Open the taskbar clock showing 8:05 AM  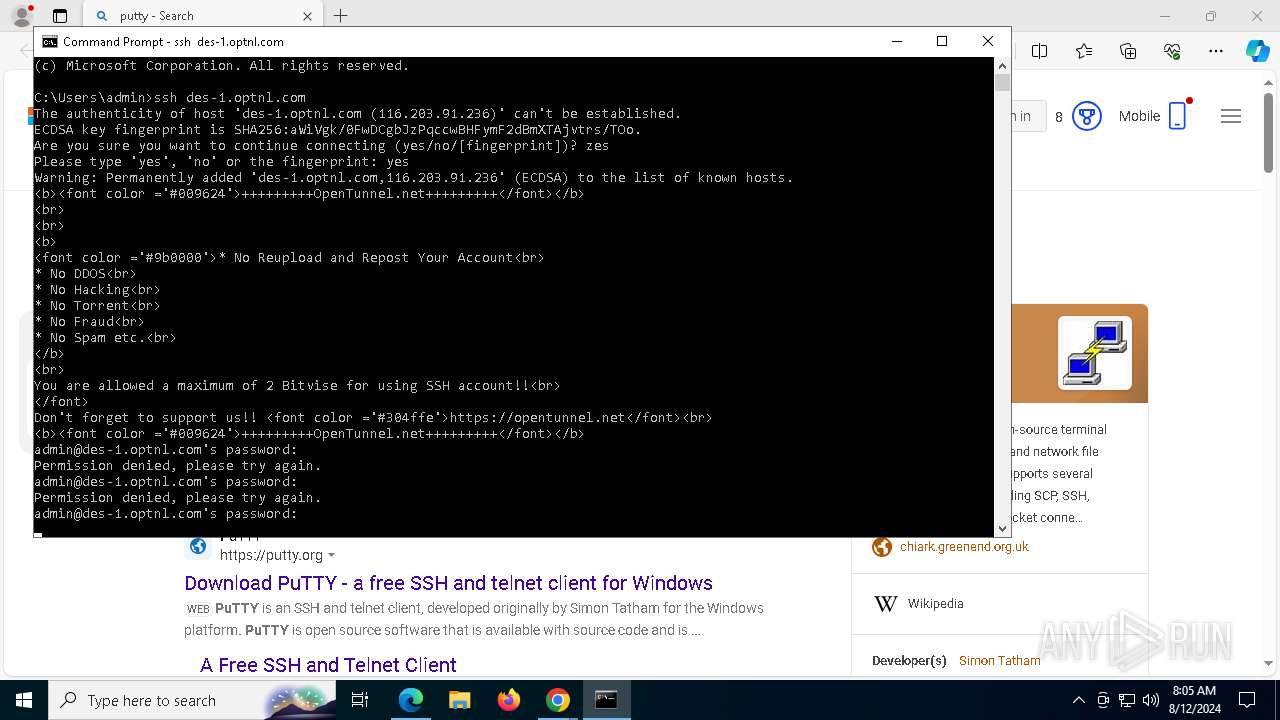1193,700
